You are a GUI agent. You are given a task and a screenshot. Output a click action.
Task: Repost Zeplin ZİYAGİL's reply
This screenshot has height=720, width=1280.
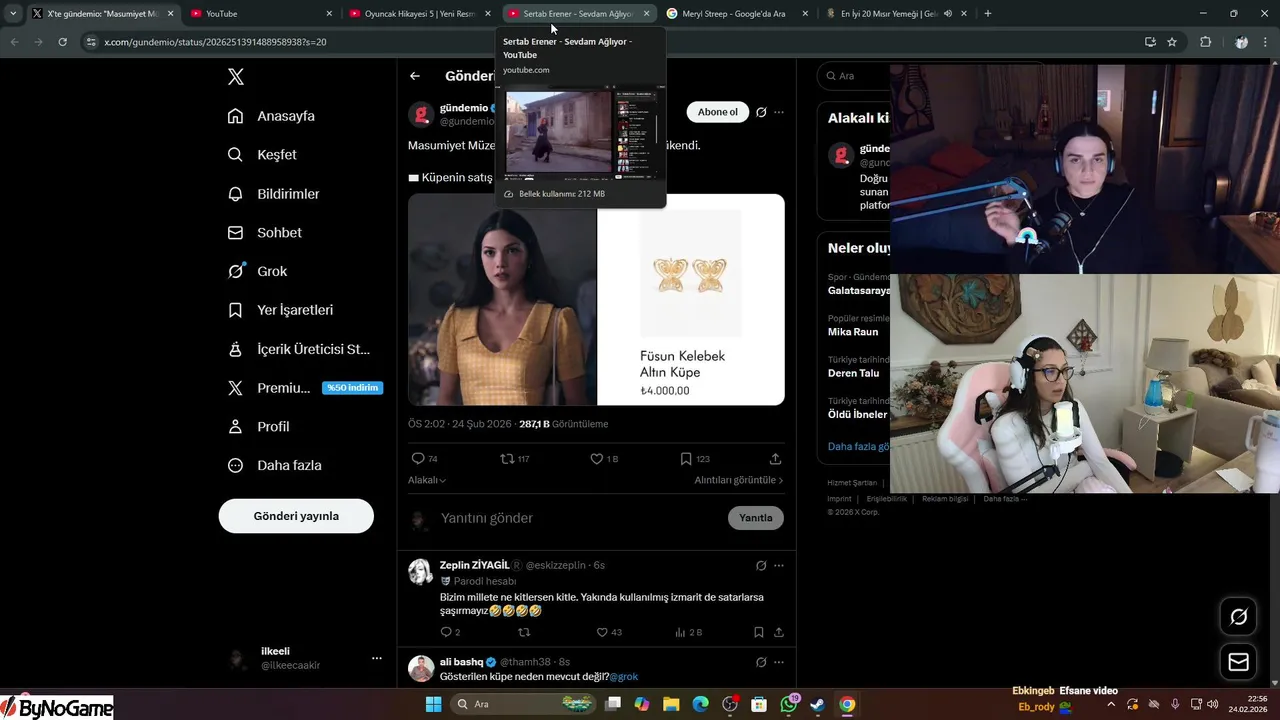[x=524, y=632]
